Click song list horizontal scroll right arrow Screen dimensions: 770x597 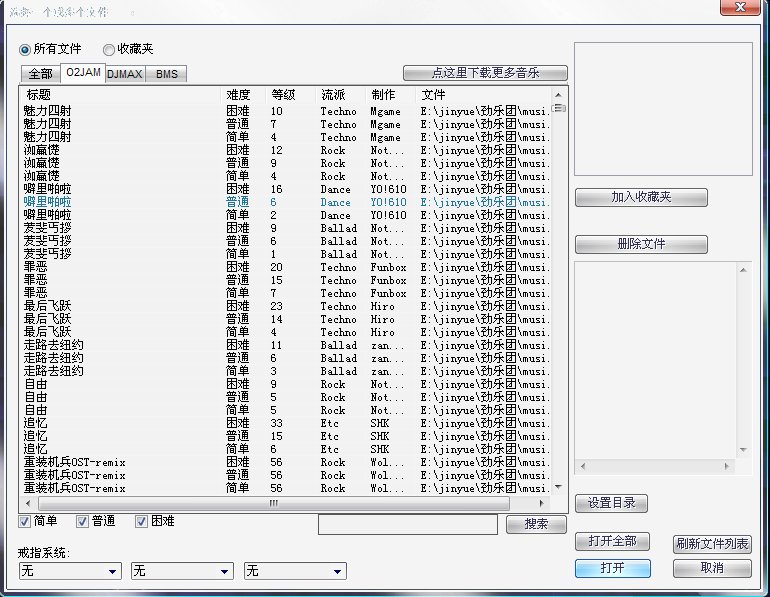click(542, 503)
